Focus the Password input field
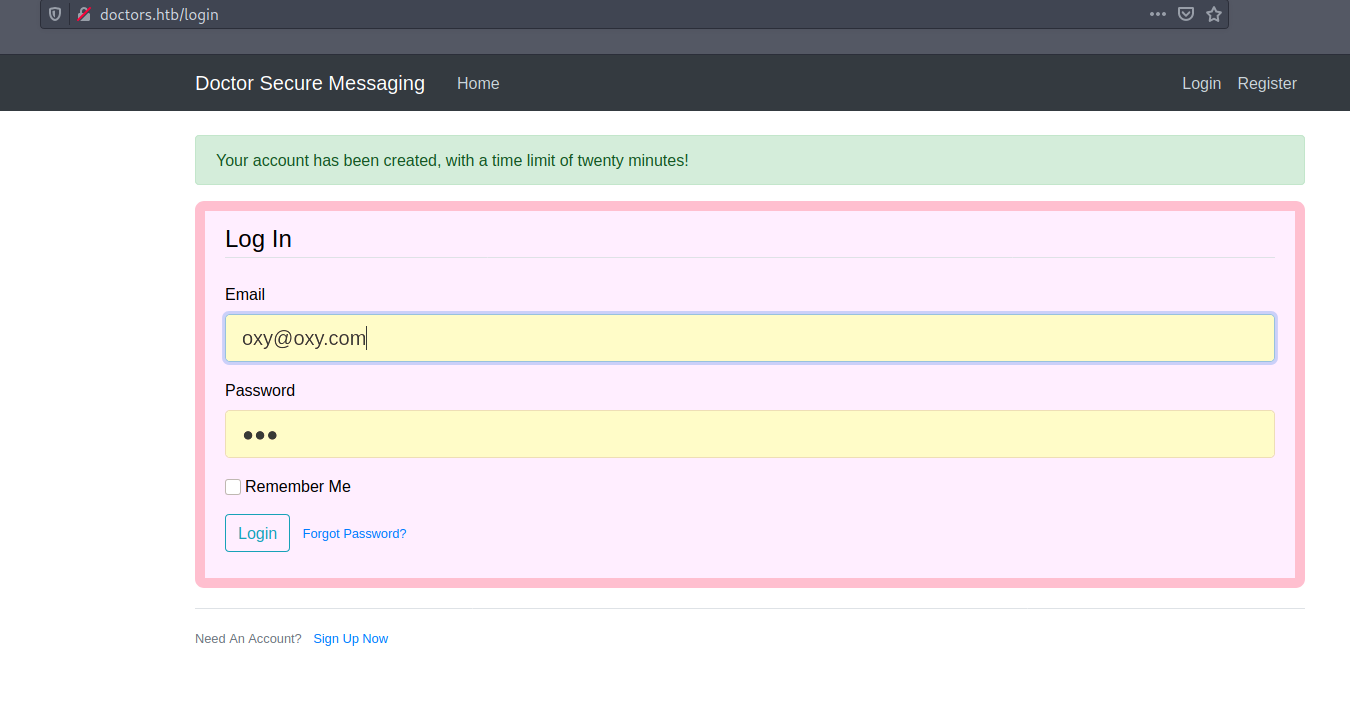The height and width of the screenshot is (705, 1350). pyautogui.click(x=750, y=434)
